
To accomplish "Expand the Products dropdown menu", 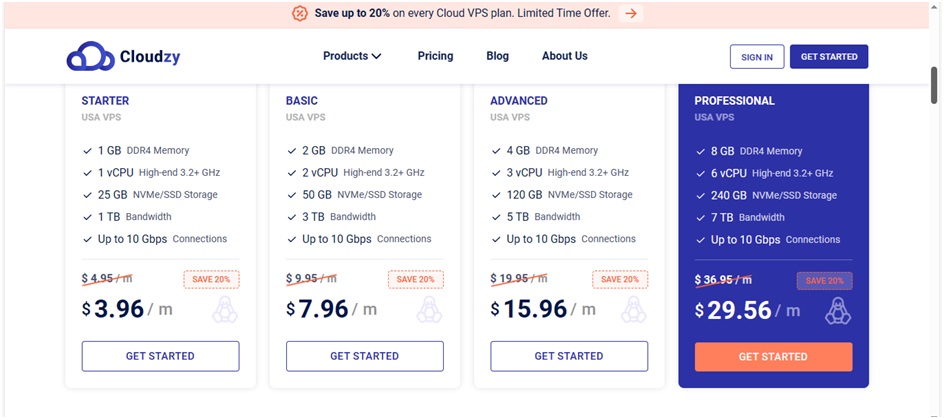I will pos(352,56).
